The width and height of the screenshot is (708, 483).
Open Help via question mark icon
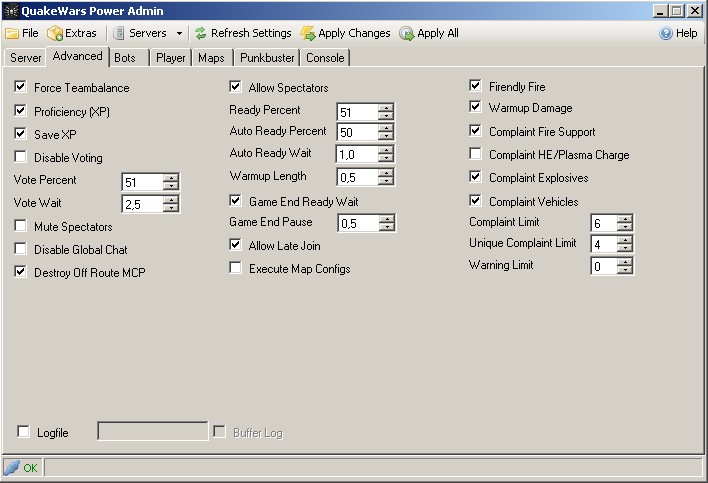coord(666,33)
